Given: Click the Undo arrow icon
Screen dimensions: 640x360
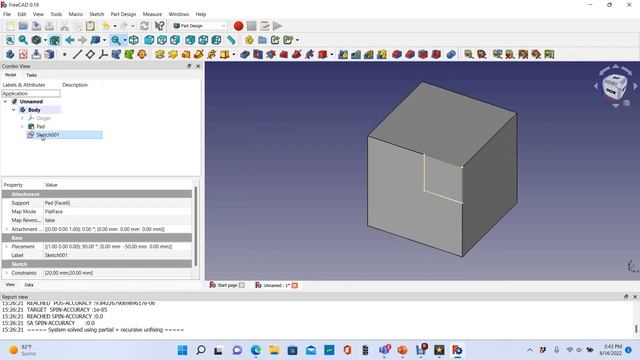Looking at the screenshot, I should [x=106, y=26].
